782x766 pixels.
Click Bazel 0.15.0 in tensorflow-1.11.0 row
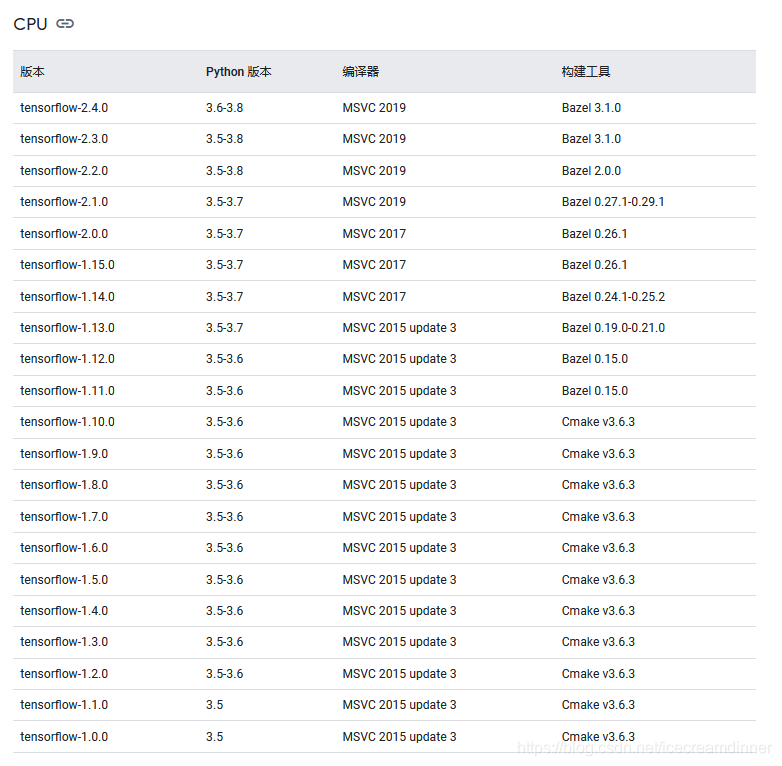[x=594, y=390]
